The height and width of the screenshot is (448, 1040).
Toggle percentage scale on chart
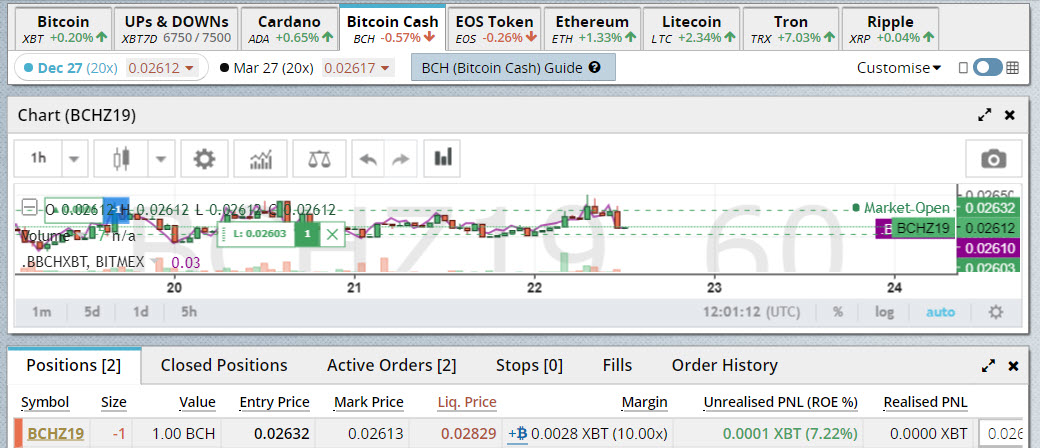(x=838, y=312)
